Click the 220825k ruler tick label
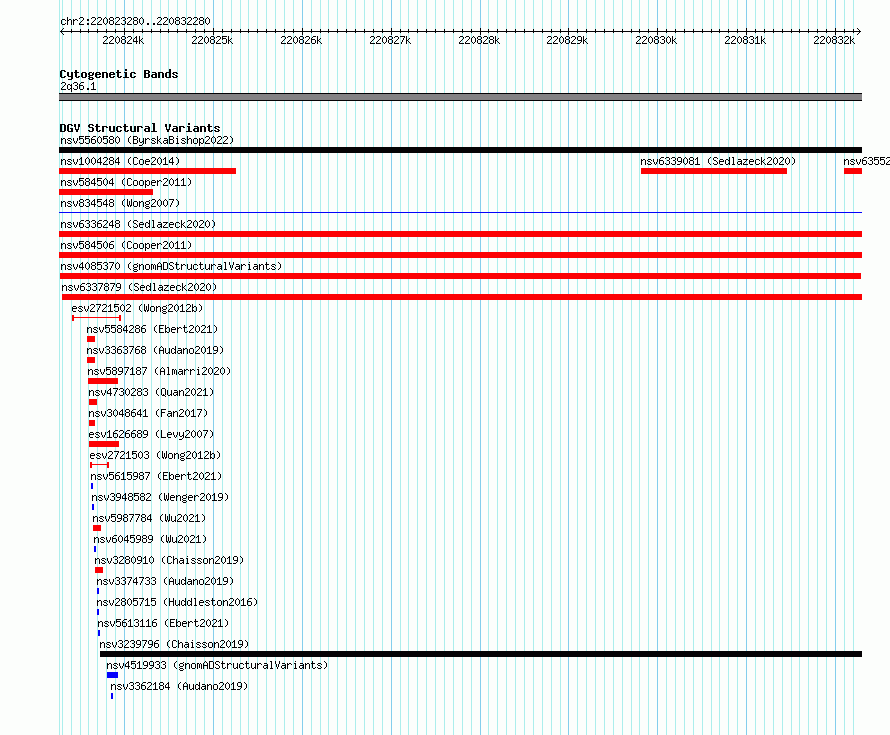This screenshot has width=890, height=735. click(x=212, y=40)
